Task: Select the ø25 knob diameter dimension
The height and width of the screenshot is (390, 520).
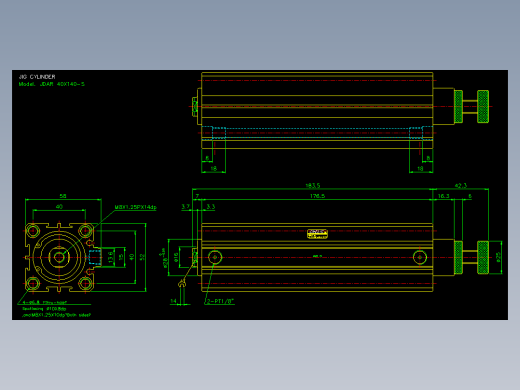Action: 498,257
